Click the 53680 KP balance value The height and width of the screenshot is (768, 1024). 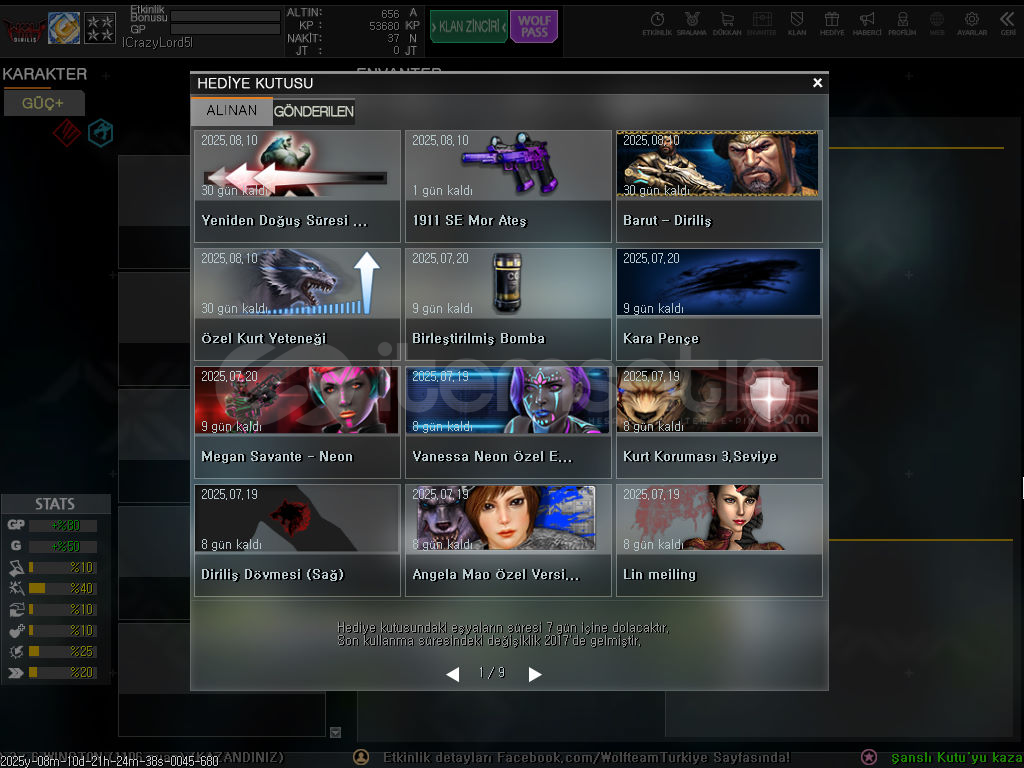coord(384,26)
